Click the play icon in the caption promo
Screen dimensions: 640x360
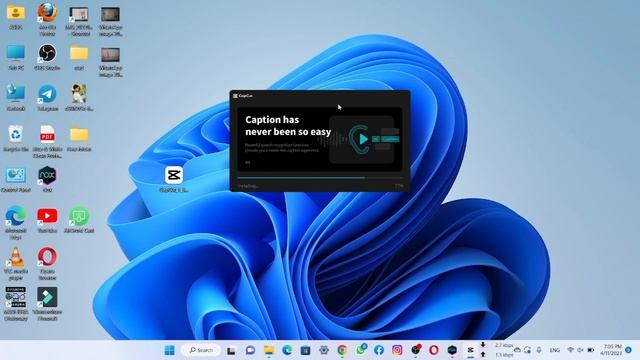[363, 139]
